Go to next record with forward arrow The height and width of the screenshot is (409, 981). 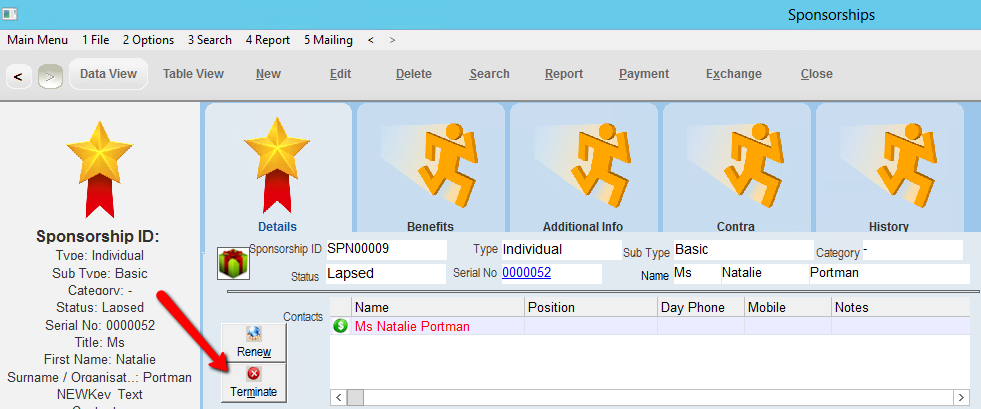point(47,76)
